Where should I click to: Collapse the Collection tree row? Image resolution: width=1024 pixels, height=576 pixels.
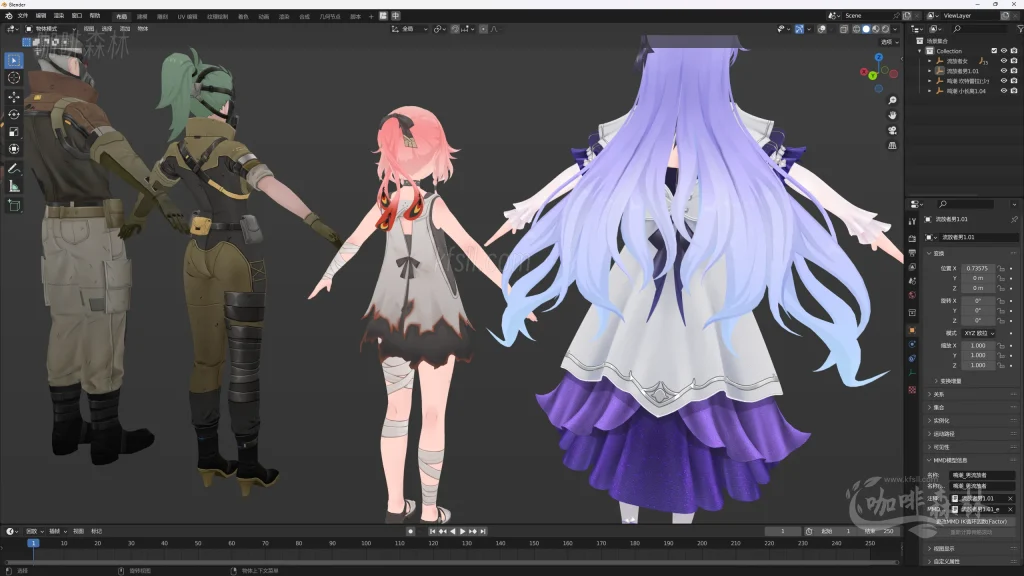[920, 51]
